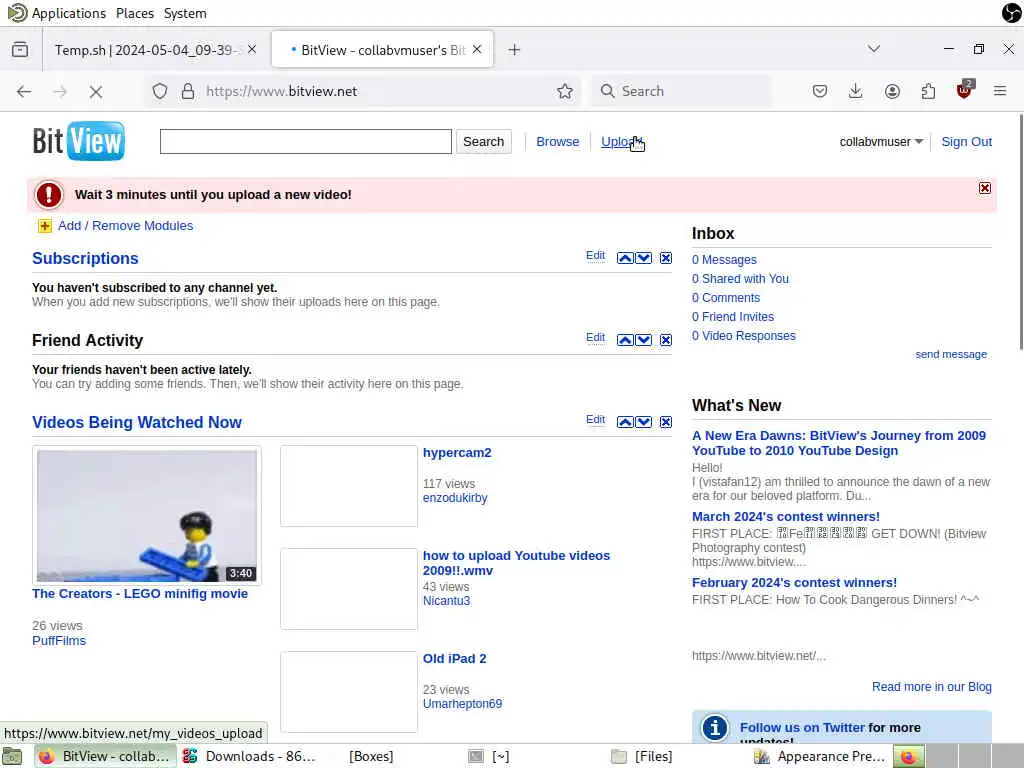
Task: Move Subscriptions module down
Action: click(x=643, y=258)
